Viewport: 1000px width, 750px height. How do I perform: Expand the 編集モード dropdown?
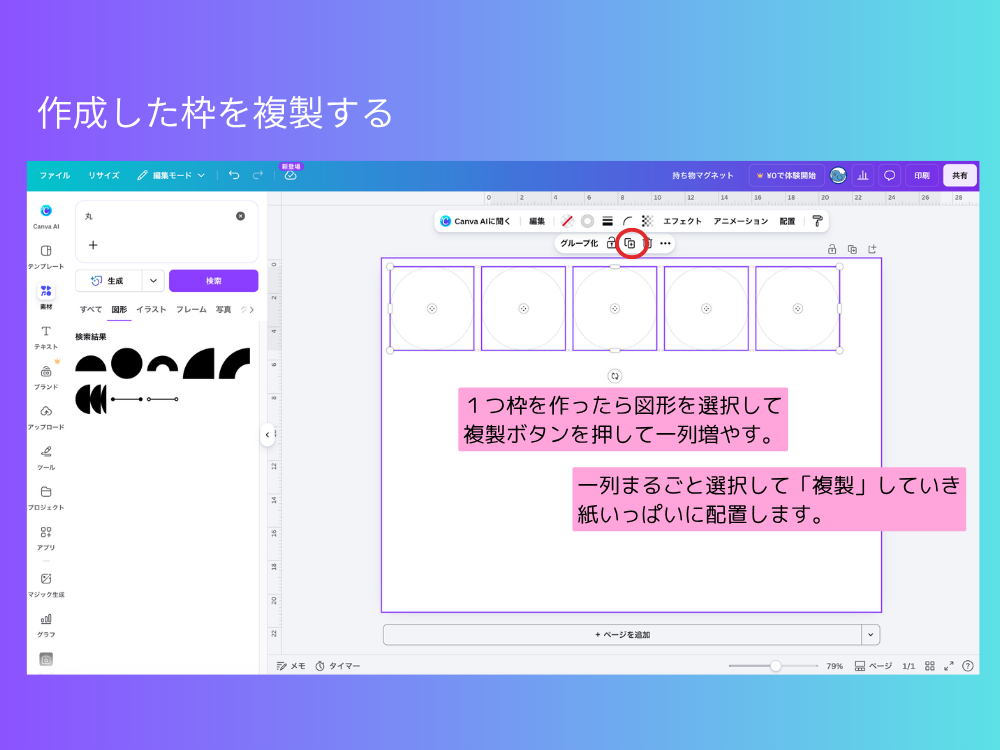pyautogui.click(x=171, y=175)
